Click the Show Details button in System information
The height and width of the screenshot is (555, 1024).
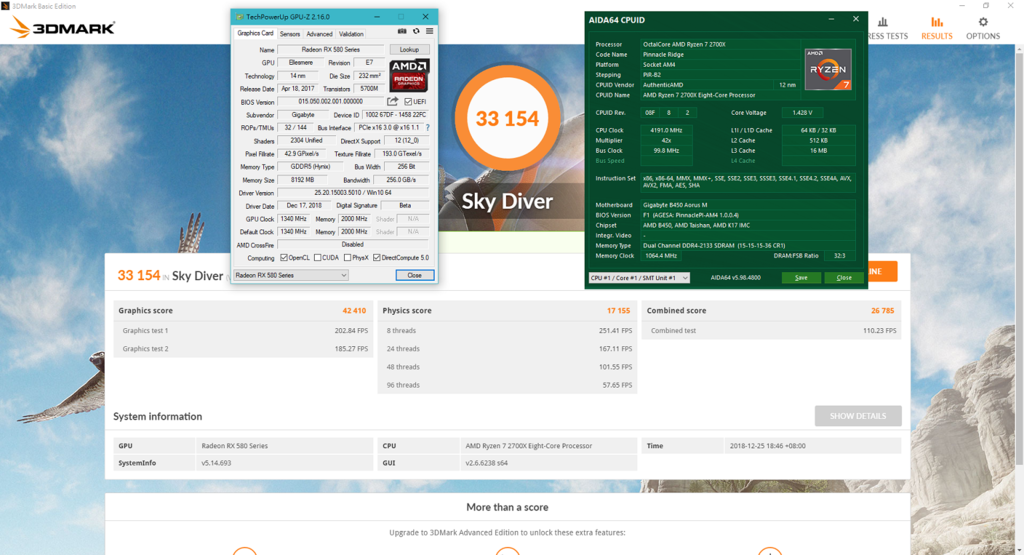click(858, 416)
